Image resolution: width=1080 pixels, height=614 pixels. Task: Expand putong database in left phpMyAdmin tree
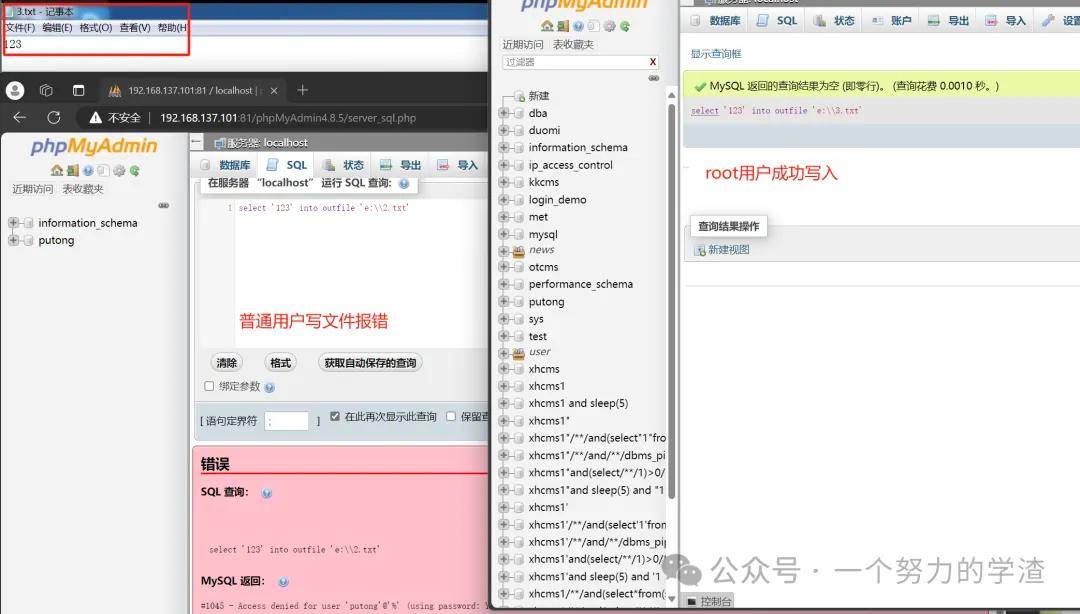click(x=13, y=240)
